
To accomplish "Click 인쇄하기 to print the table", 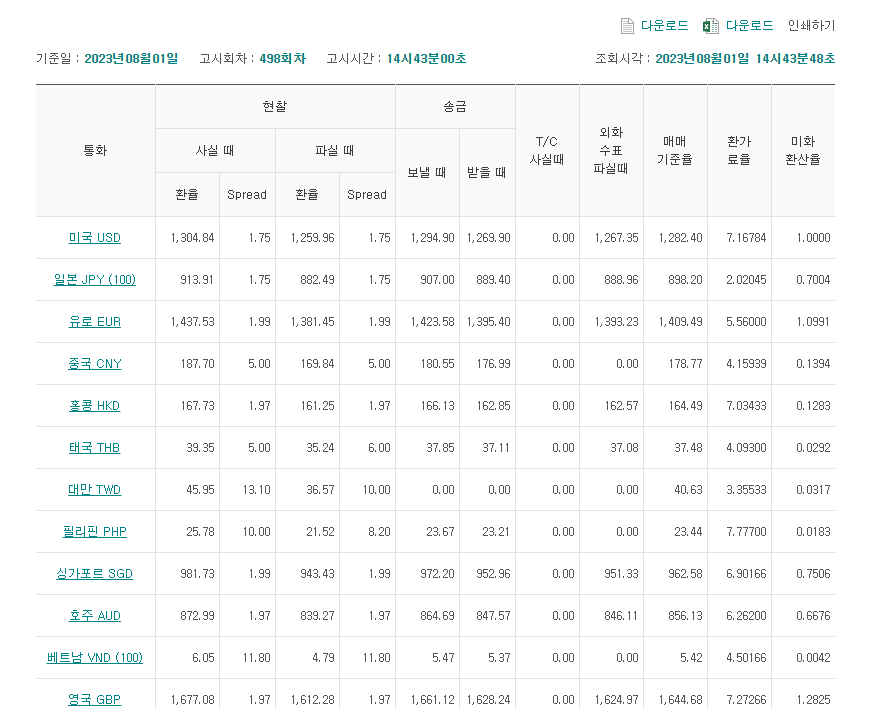I will [x=811, y=26].
